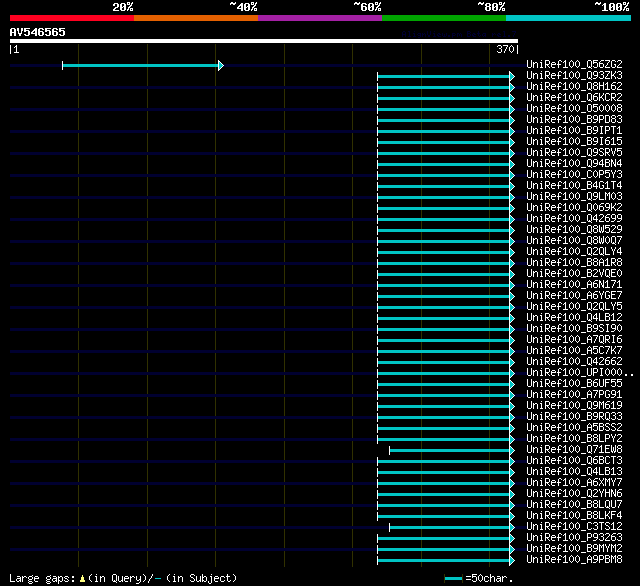Select the UniRef100_B8LPY2 hit
Image resolution: width=640 pixels, height=586 pixels.
(574, 439)
